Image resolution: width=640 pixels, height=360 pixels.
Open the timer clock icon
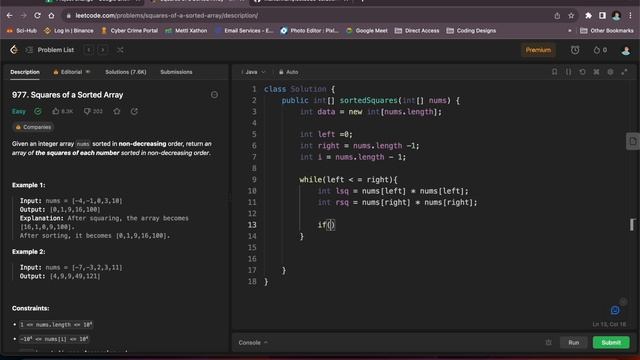click(575, 50)
